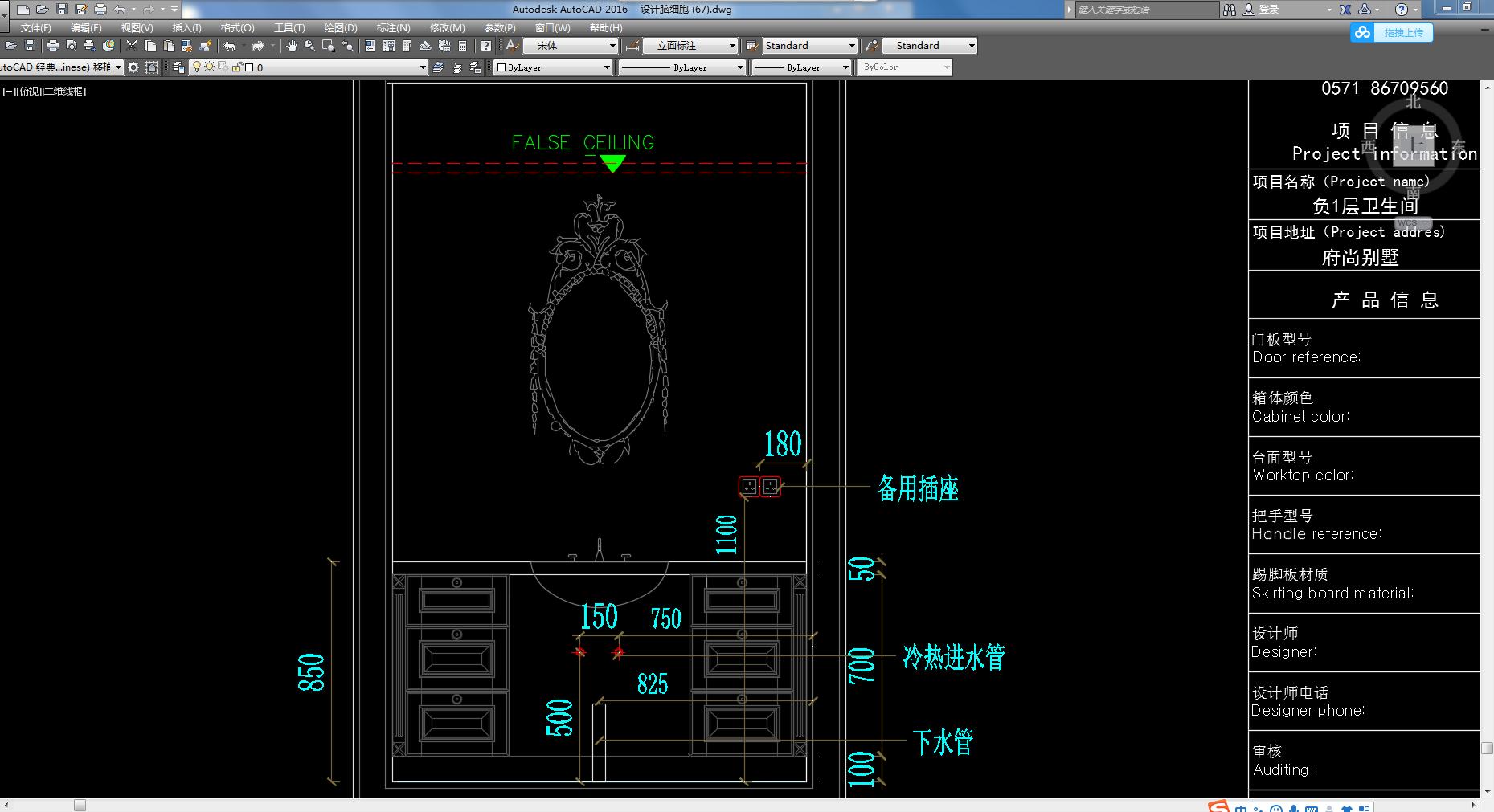The height and width of the screenshot is (812, 1494).
Task: Expand the lineweight ByLayer dropdown
Action: coord(845,67)
